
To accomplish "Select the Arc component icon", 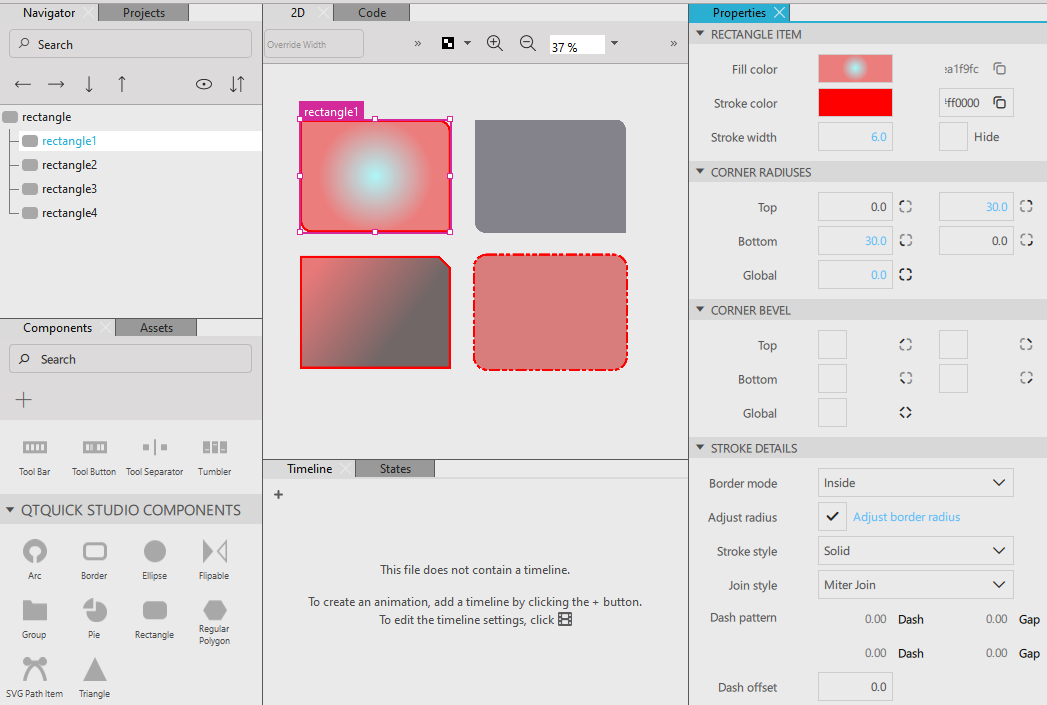I will (35, 551).
